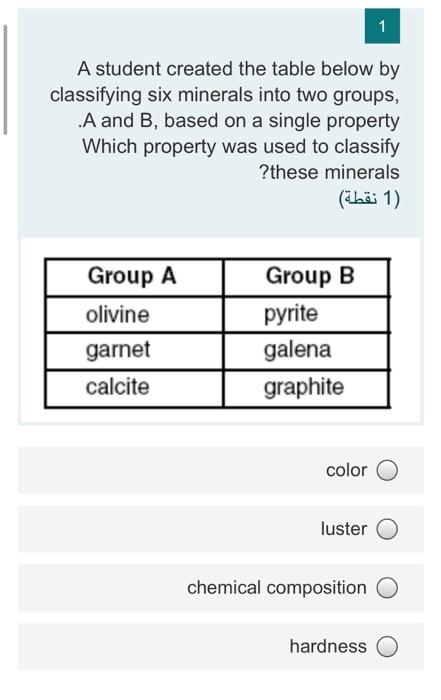441x700 pixels.
Task: Click the pyrite table cell
Action: coord(306,315)
